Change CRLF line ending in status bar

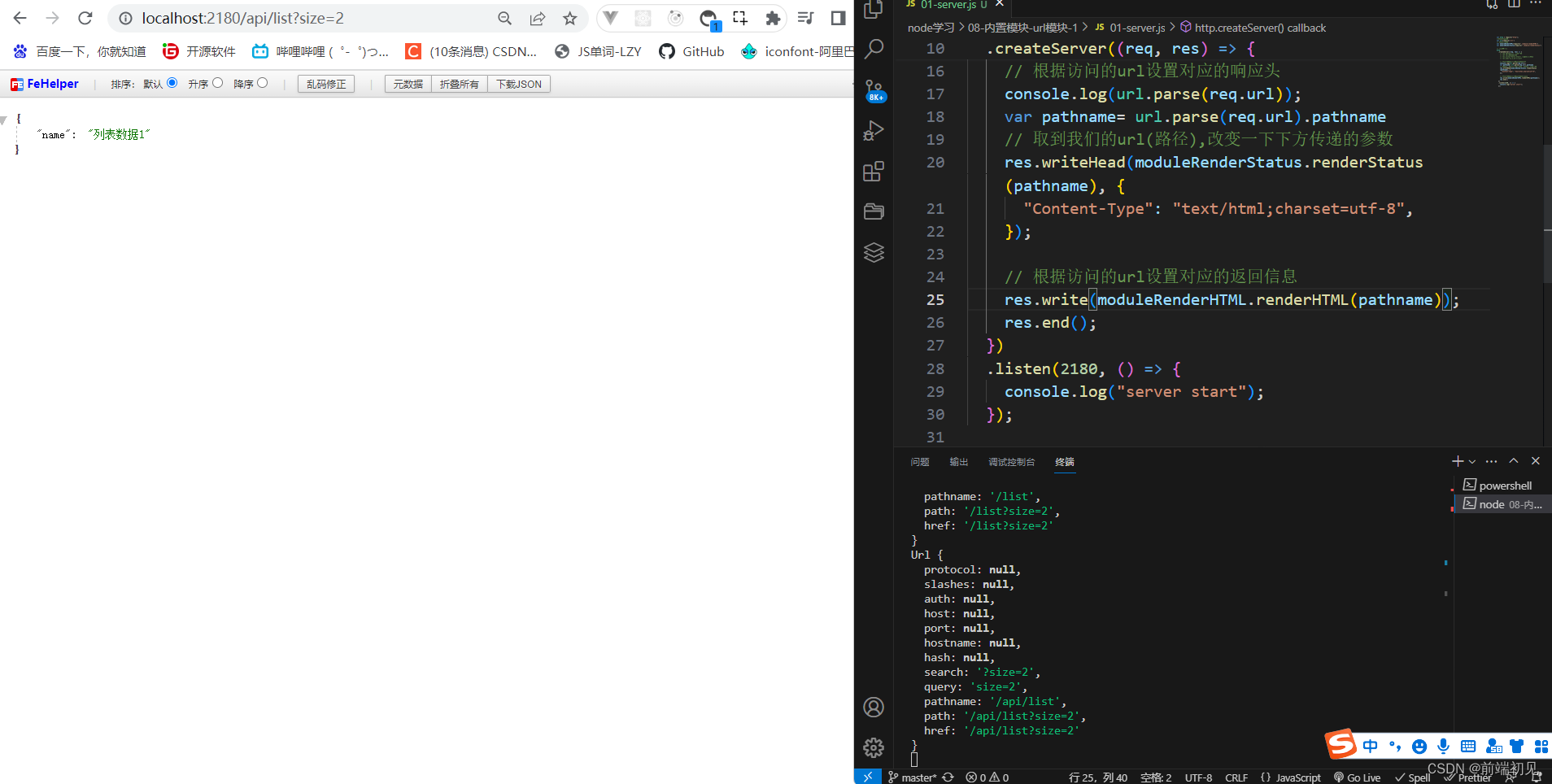coord(1236,777)
